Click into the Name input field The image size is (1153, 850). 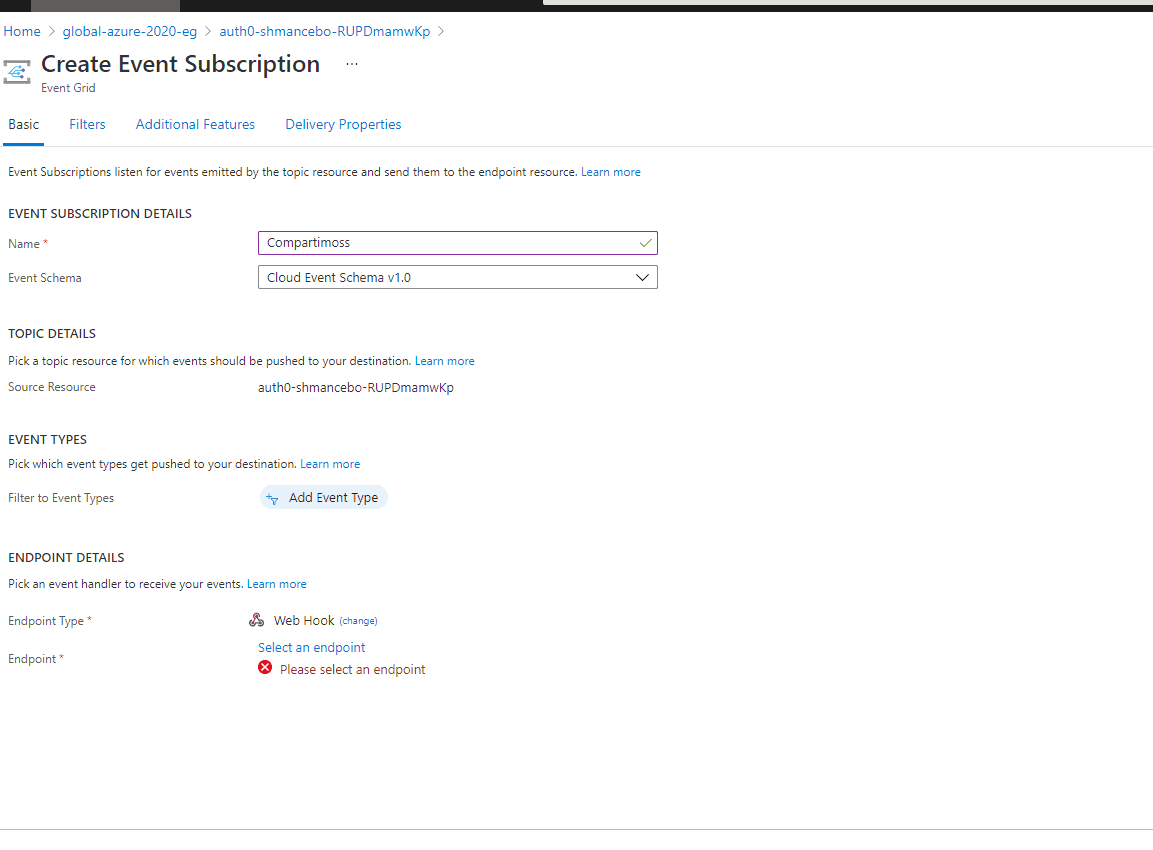(457, 243)
